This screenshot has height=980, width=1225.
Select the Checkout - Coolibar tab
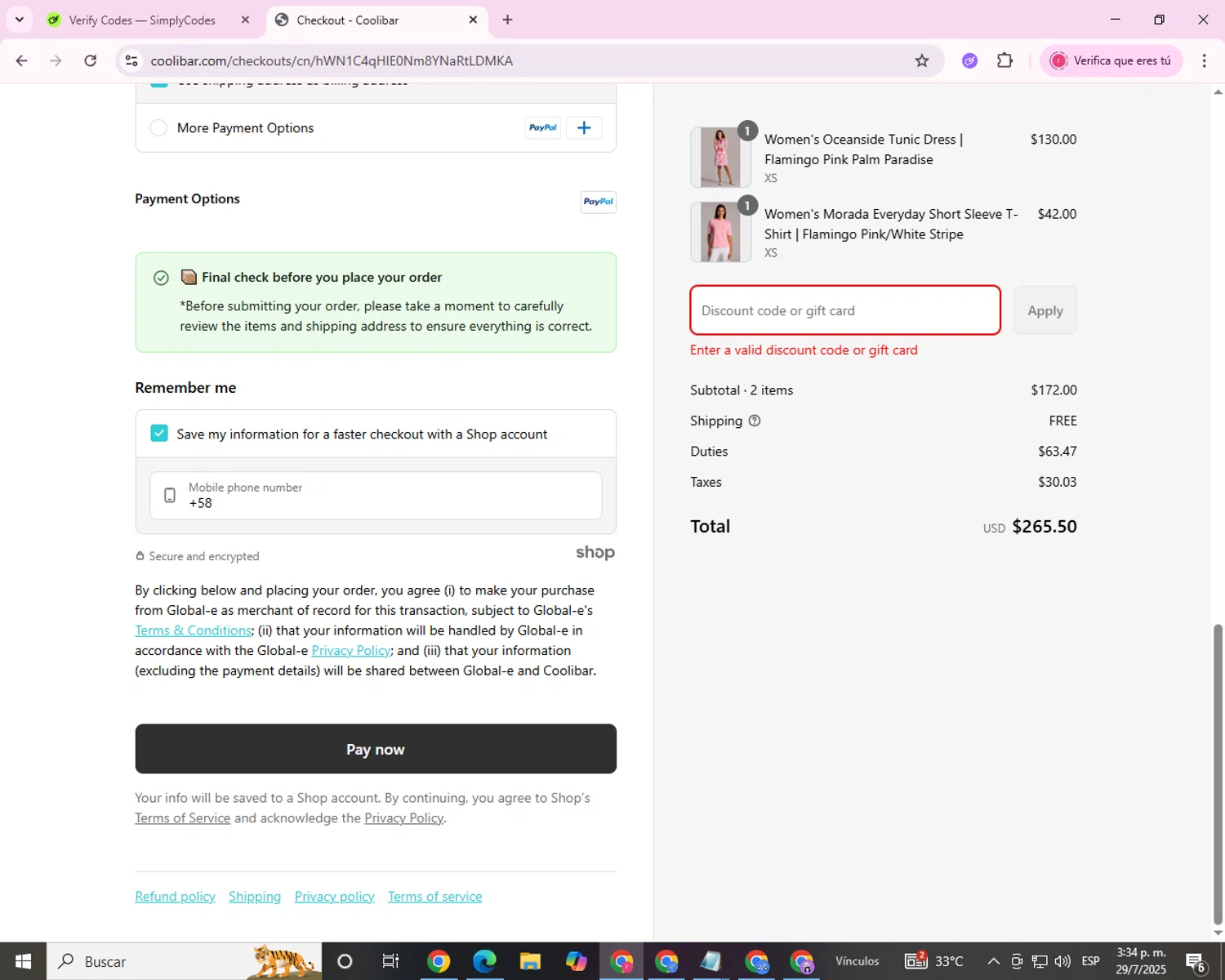click(x=347, y=20)
